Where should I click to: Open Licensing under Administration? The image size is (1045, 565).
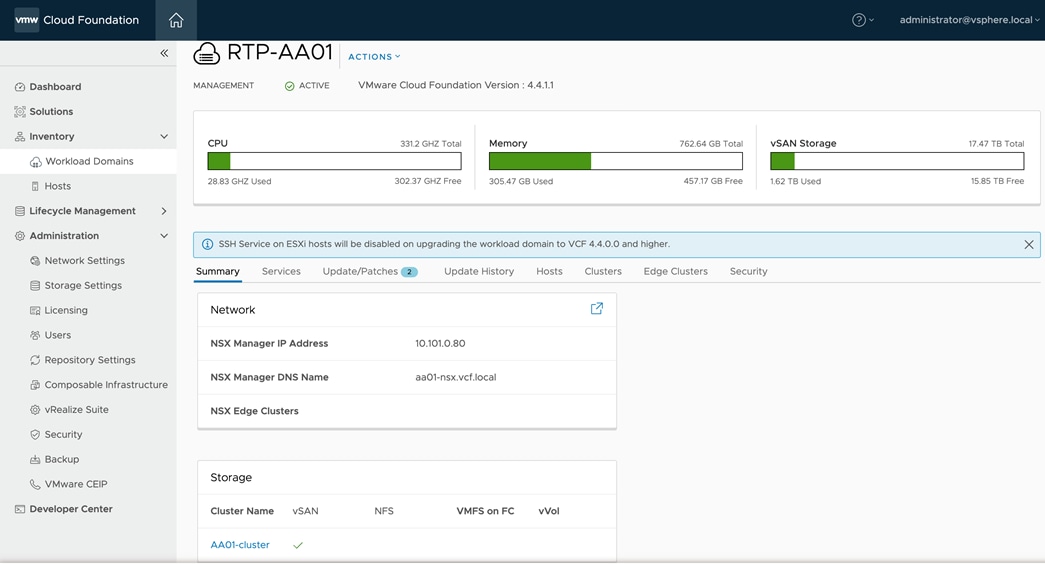66,310
